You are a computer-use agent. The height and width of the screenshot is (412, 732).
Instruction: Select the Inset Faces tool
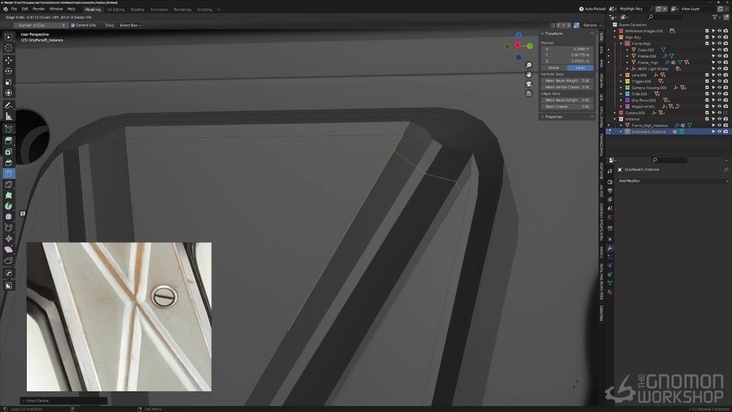(8, 152)
